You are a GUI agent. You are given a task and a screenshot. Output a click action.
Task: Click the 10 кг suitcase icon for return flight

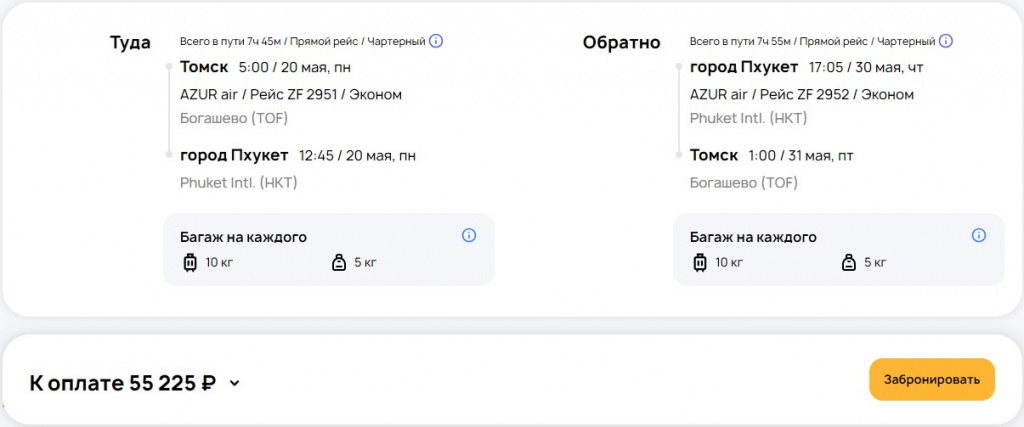point(698,263)
